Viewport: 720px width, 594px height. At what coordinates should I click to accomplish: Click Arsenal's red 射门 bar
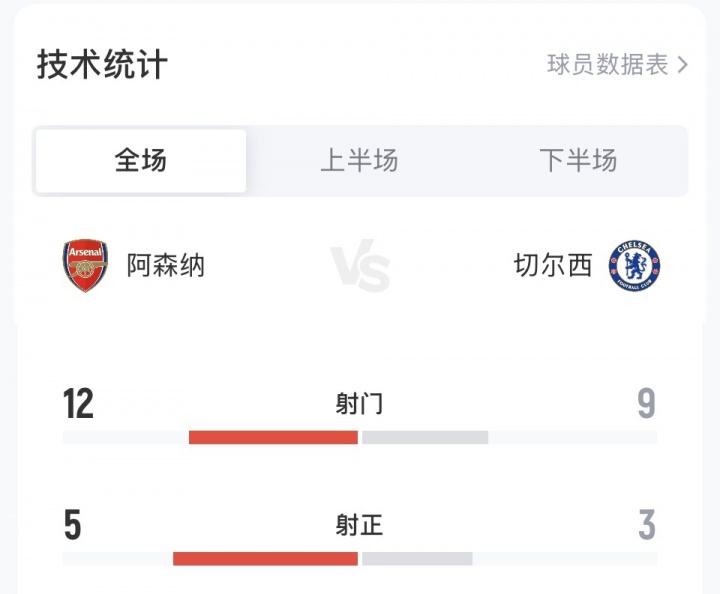pos(273,437)
